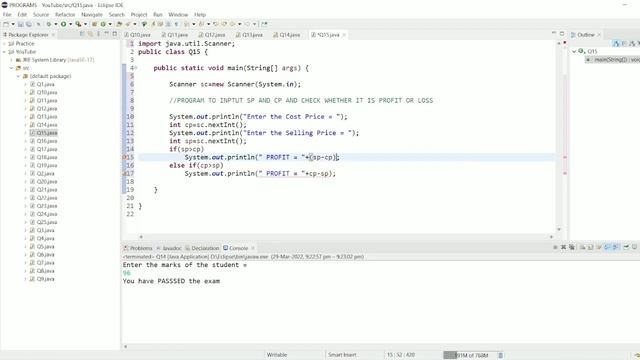Expand the JRE System Library node
640x360 pixels.
[x=11, y=60]
